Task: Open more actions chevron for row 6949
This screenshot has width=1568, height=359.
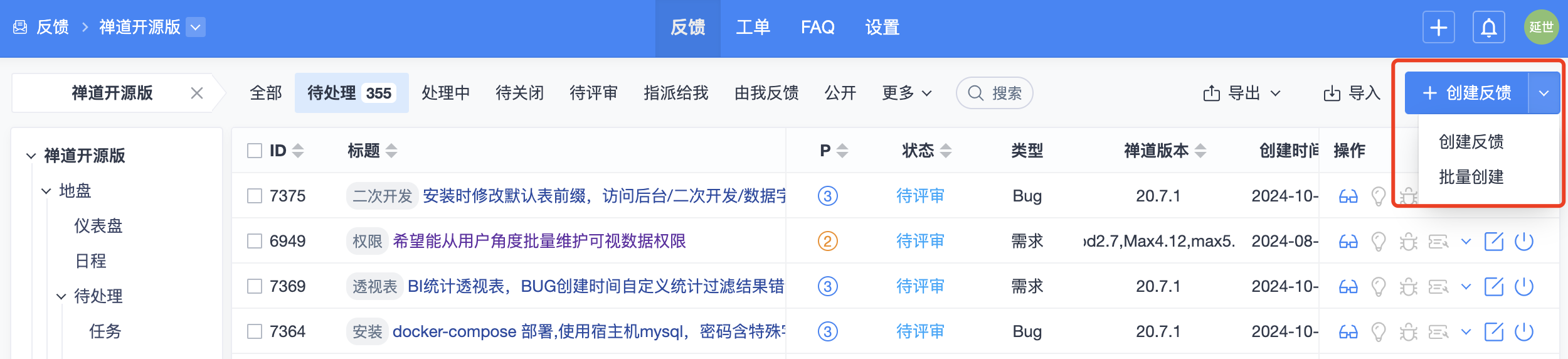Action: click(x=1466, y=242)
